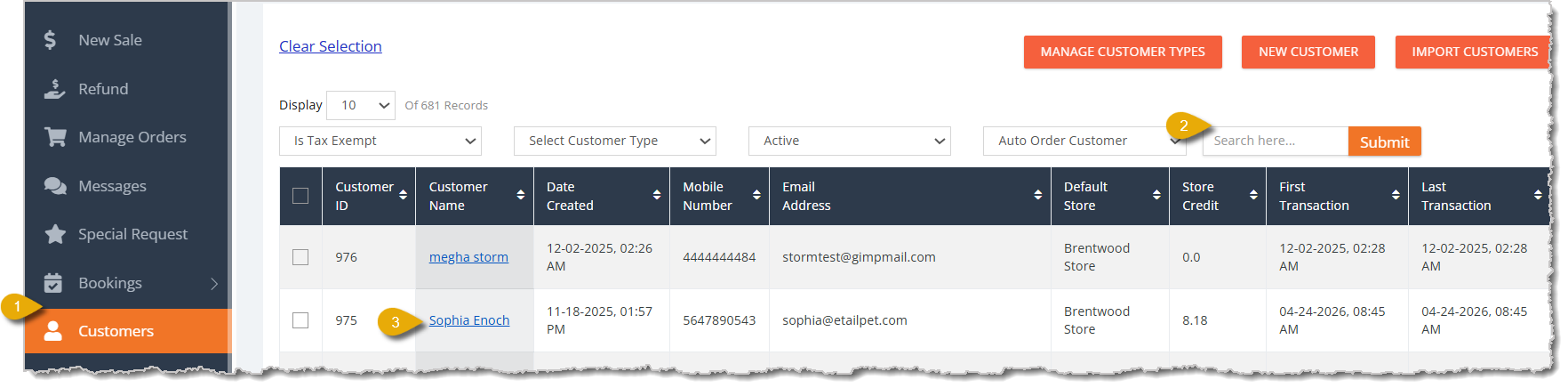
Task: Click the Special Request star icon
Action: tap(55, 234)
